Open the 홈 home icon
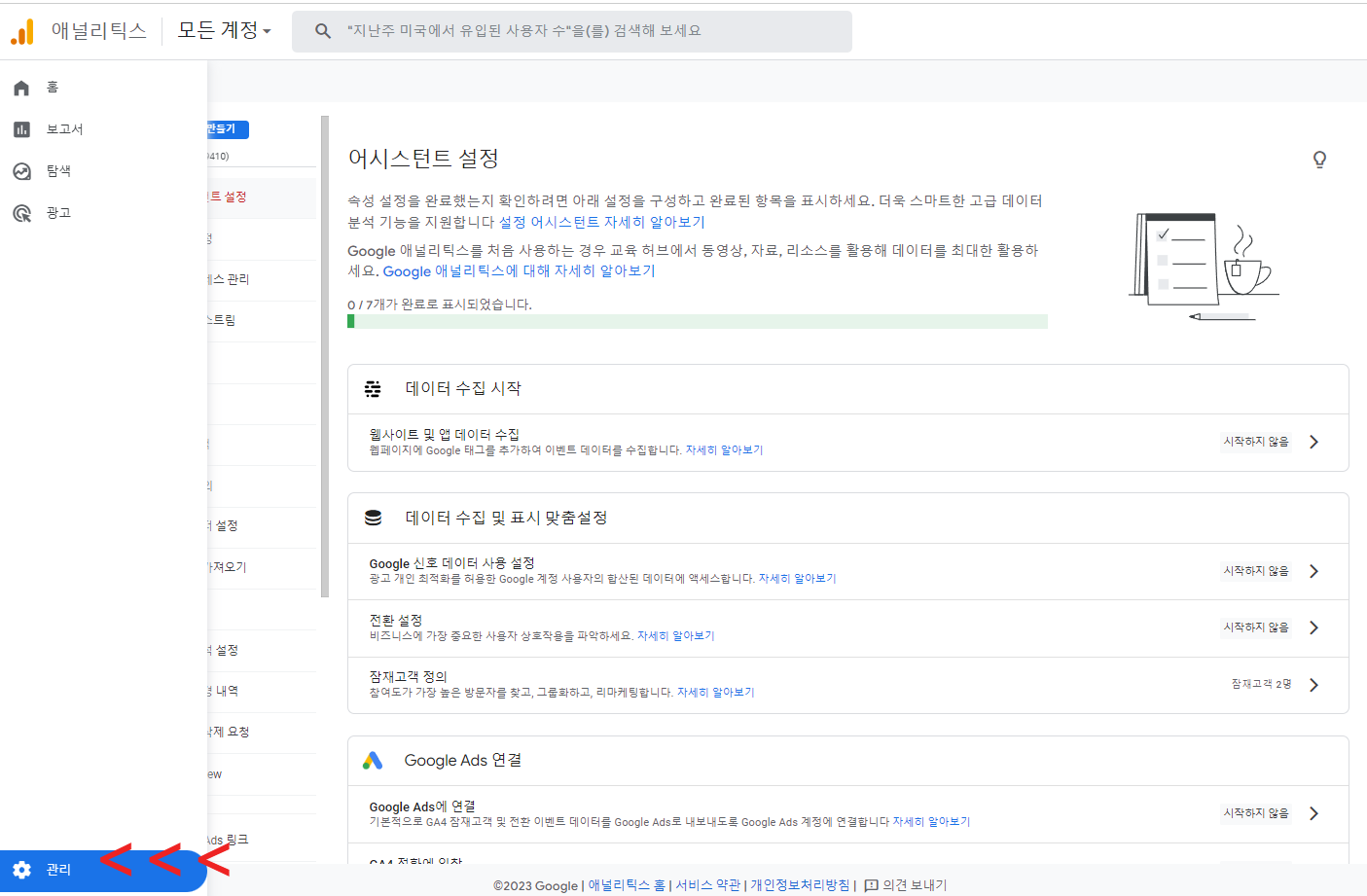Screen dimensions: 1367x896 click(21, 88)
